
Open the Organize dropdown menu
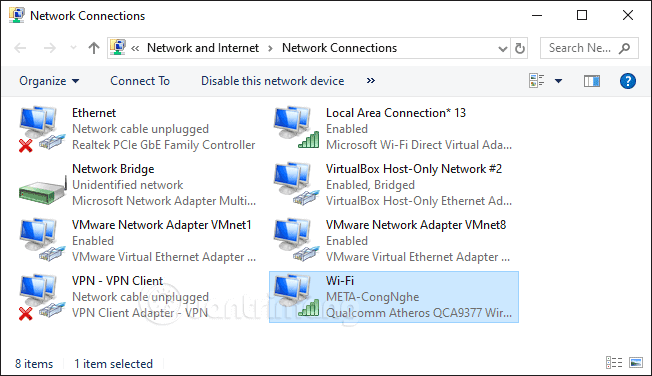49,81
